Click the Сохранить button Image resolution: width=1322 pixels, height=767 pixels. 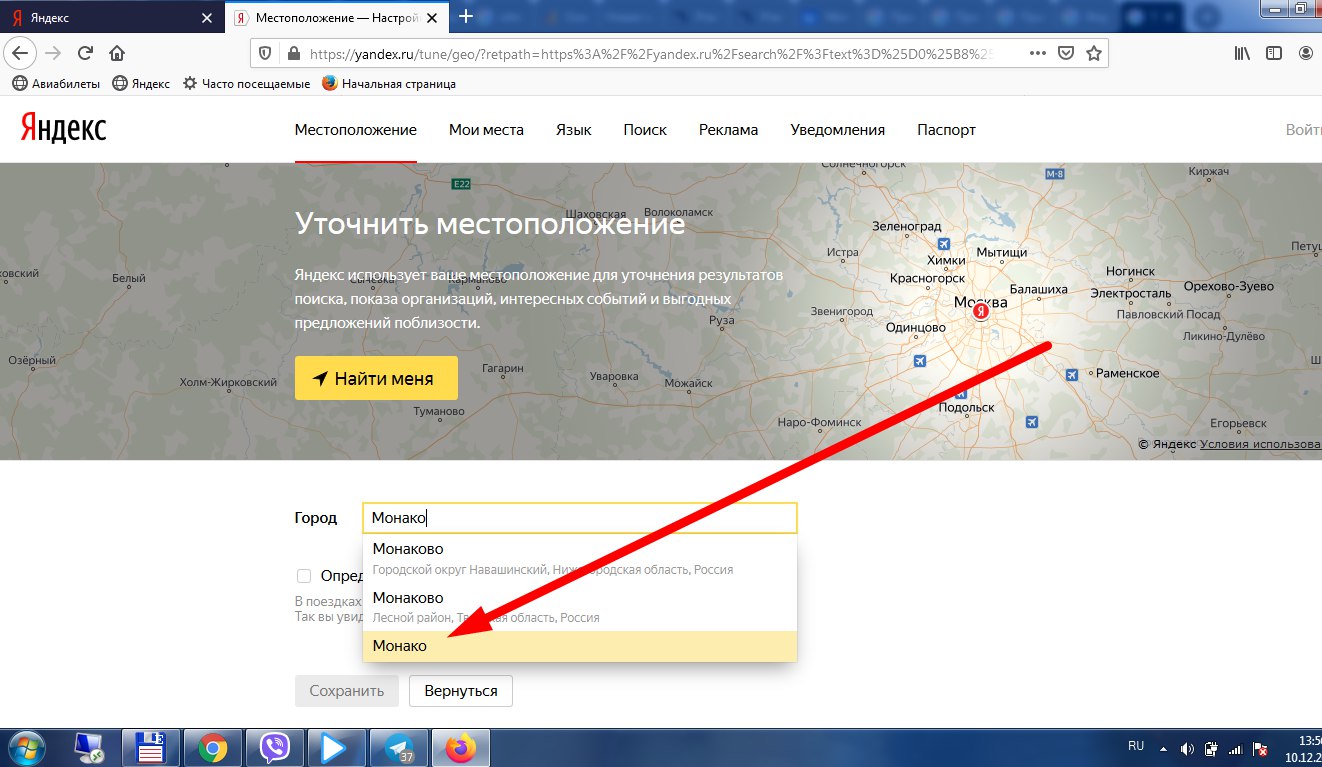pos(346,691)
